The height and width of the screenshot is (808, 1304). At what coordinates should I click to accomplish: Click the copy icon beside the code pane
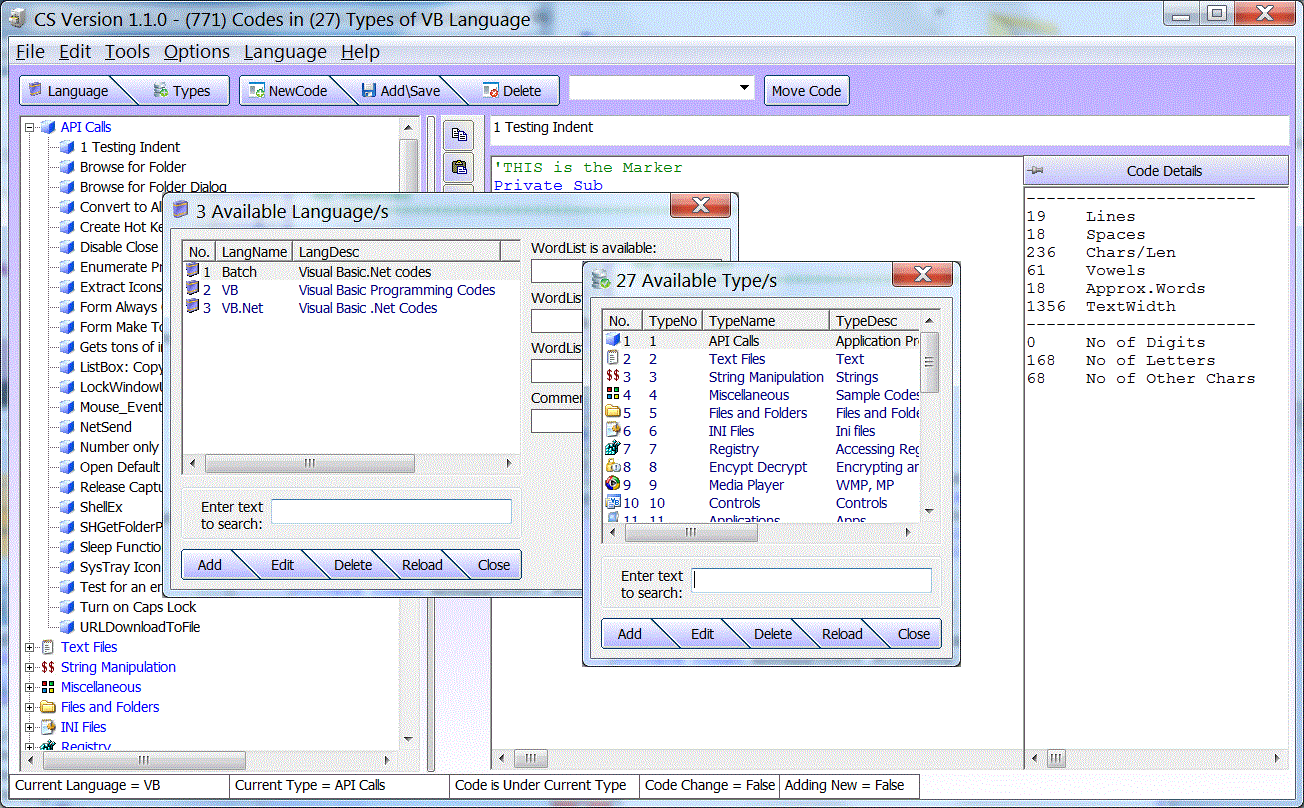click(x=459, y=134)
